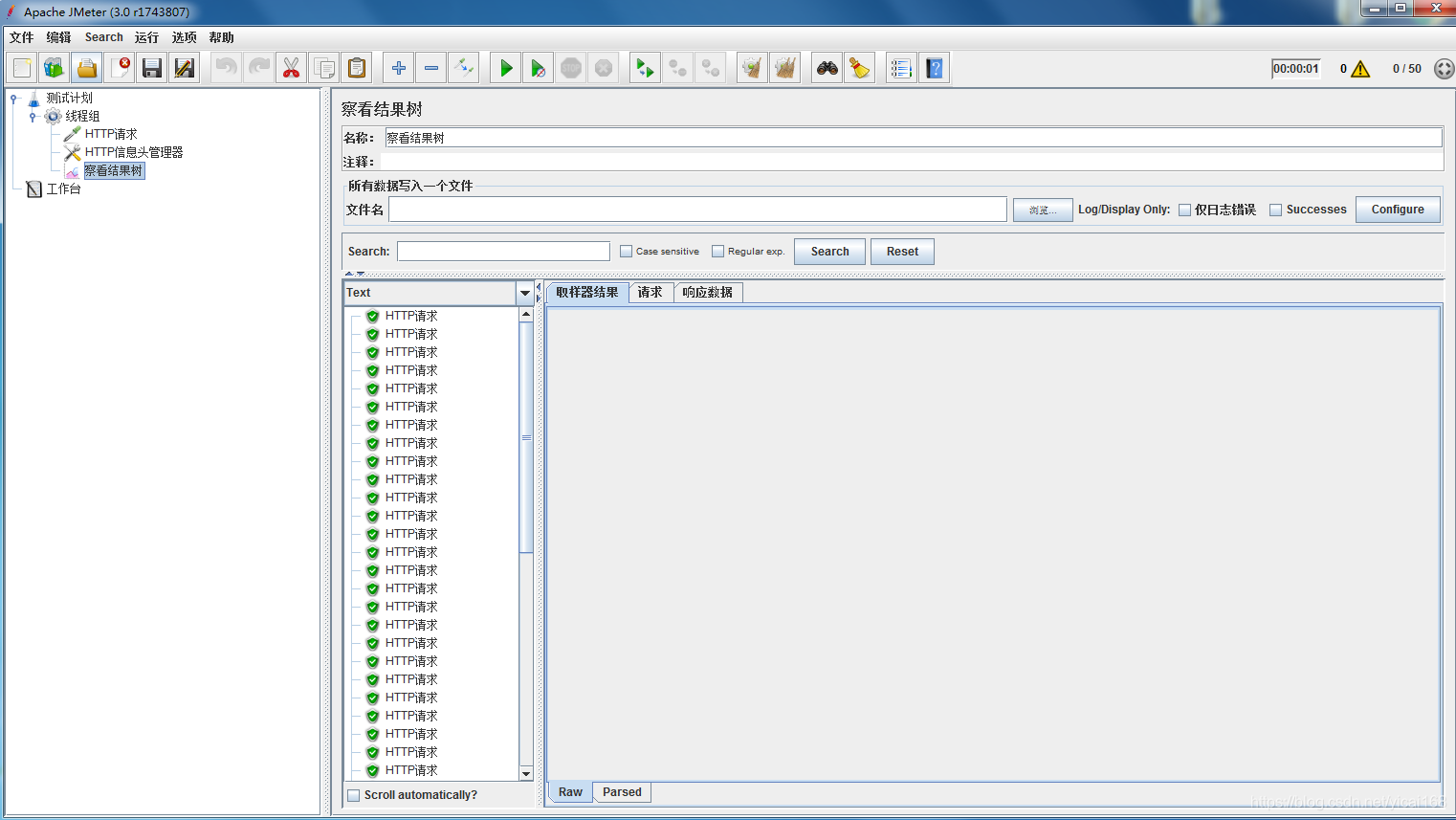Click the Search button
This screenshot has width=1456, height=820.
pos(829,252)
